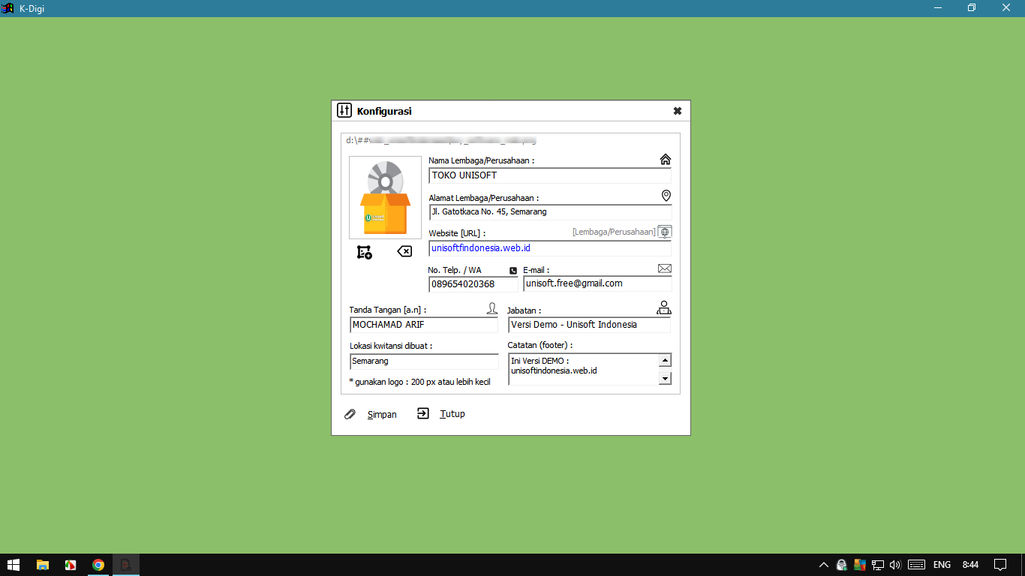Click the home icon above company name
This screenshot has height=576, width=1025.
[665, 159]
